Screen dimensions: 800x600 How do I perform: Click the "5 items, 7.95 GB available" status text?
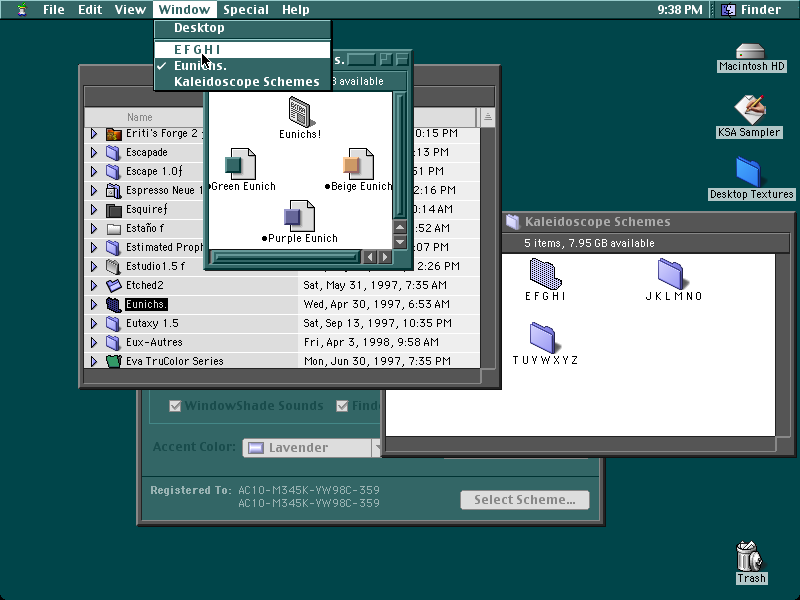pos(589,243)
